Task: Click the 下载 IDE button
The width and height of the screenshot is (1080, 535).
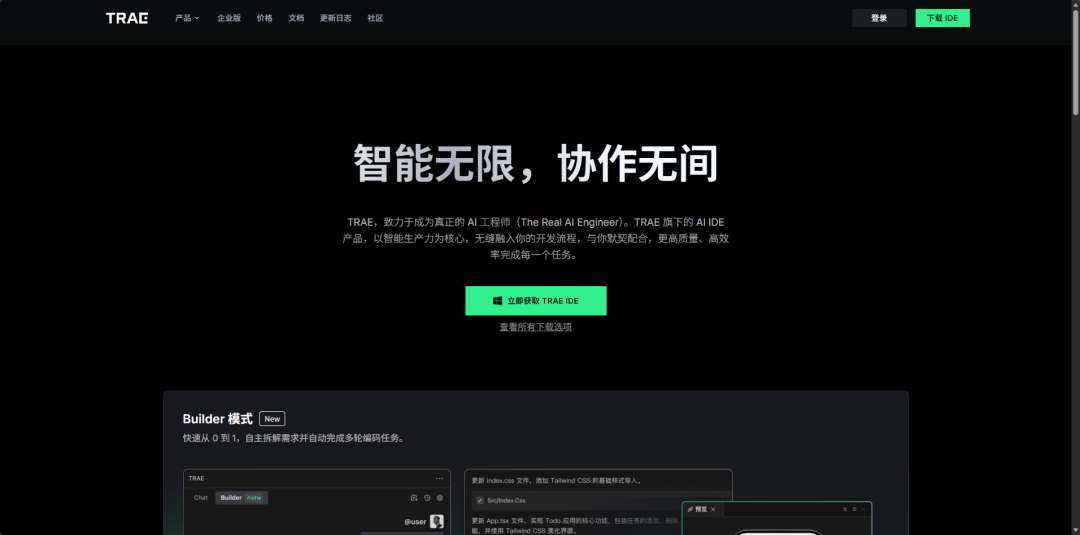Action: point(942,18)
